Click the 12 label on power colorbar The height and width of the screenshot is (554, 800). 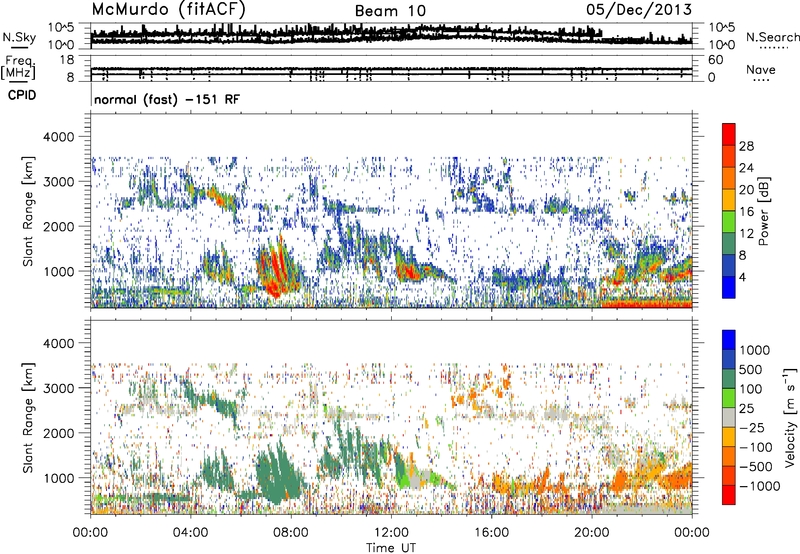pyautogui.click(x=746, y=234)
